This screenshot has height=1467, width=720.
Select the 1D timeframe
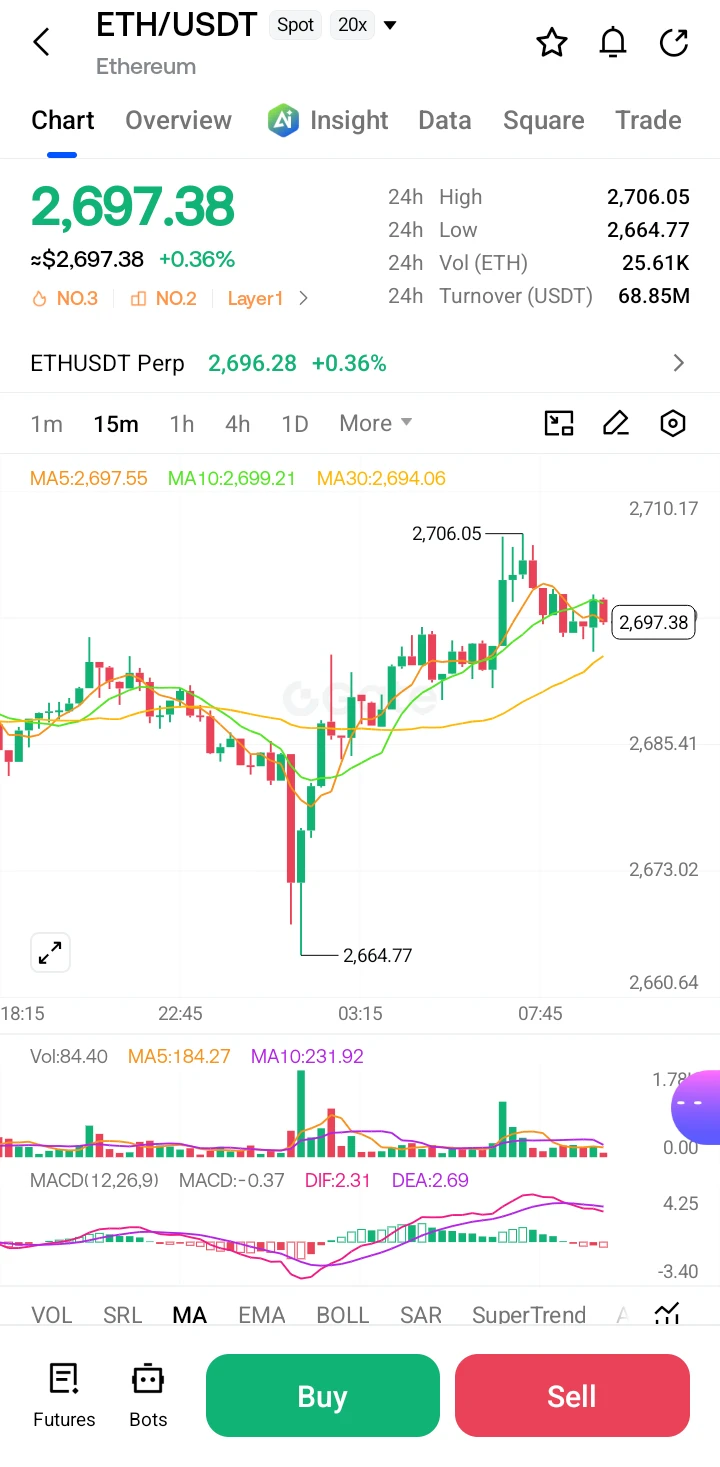coord(295,423)
